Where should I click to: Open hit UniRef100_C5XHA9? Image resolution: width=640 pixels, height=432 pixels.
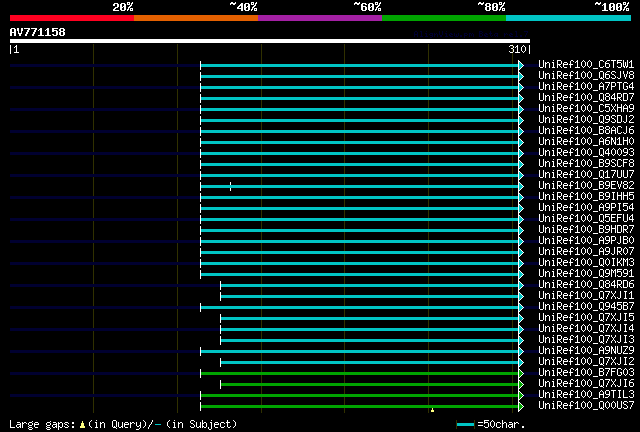pyautogui.click(x=586, y=109)
